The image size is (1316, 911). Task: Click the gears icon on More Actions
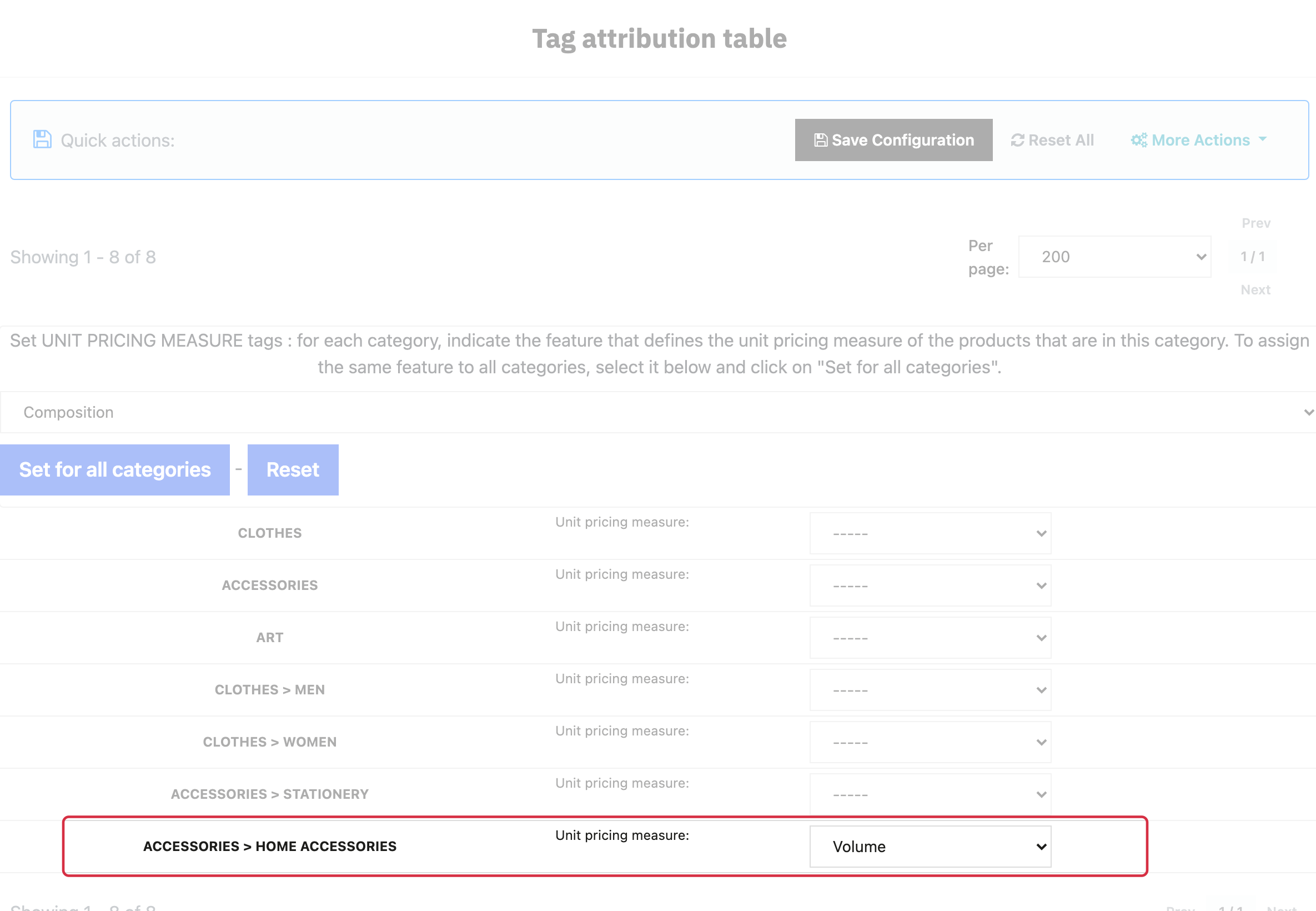coord(1139,140)
